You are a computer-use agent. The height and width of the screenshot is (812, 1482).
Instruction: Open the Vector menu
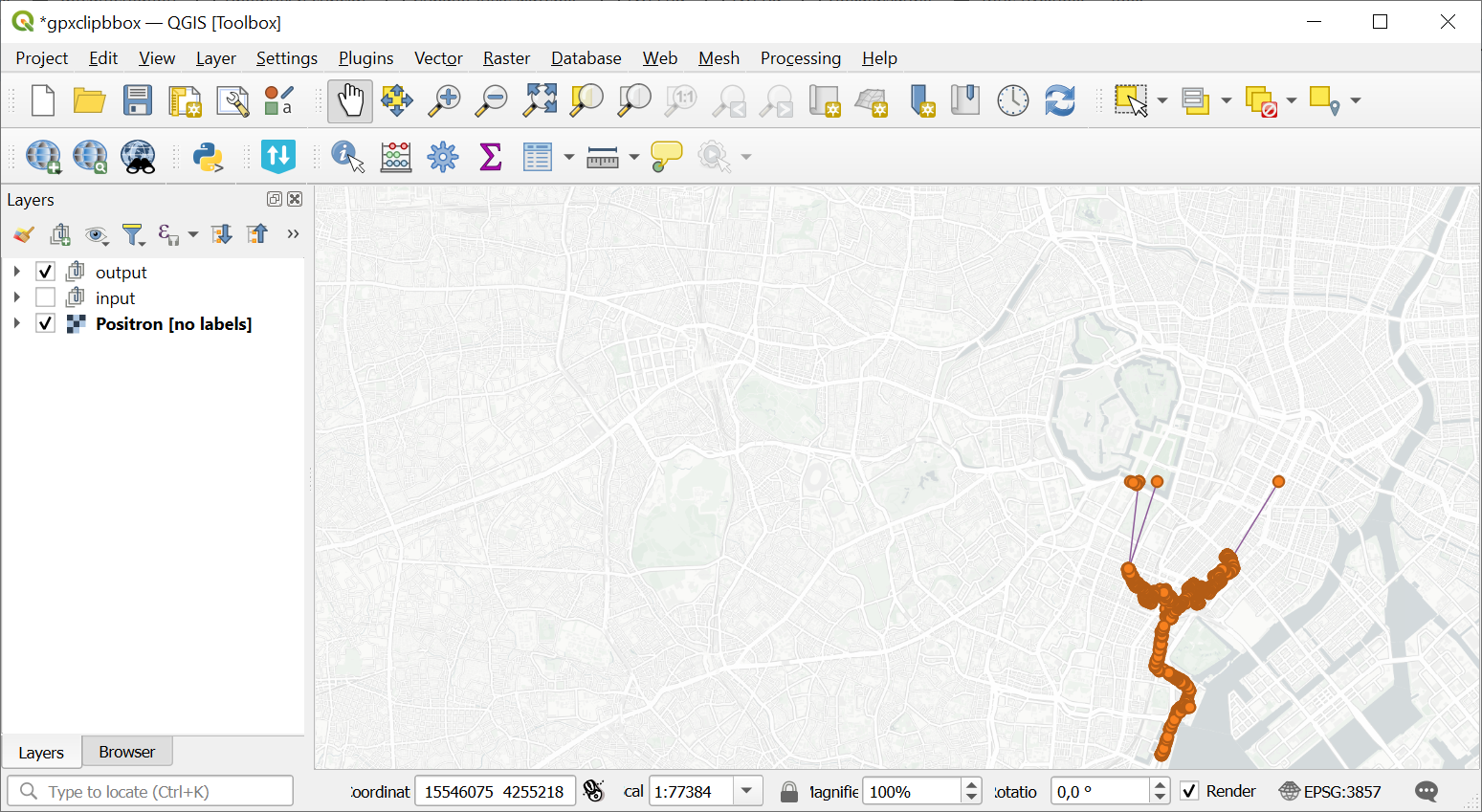pyautogui.click(x=437, y=58)
